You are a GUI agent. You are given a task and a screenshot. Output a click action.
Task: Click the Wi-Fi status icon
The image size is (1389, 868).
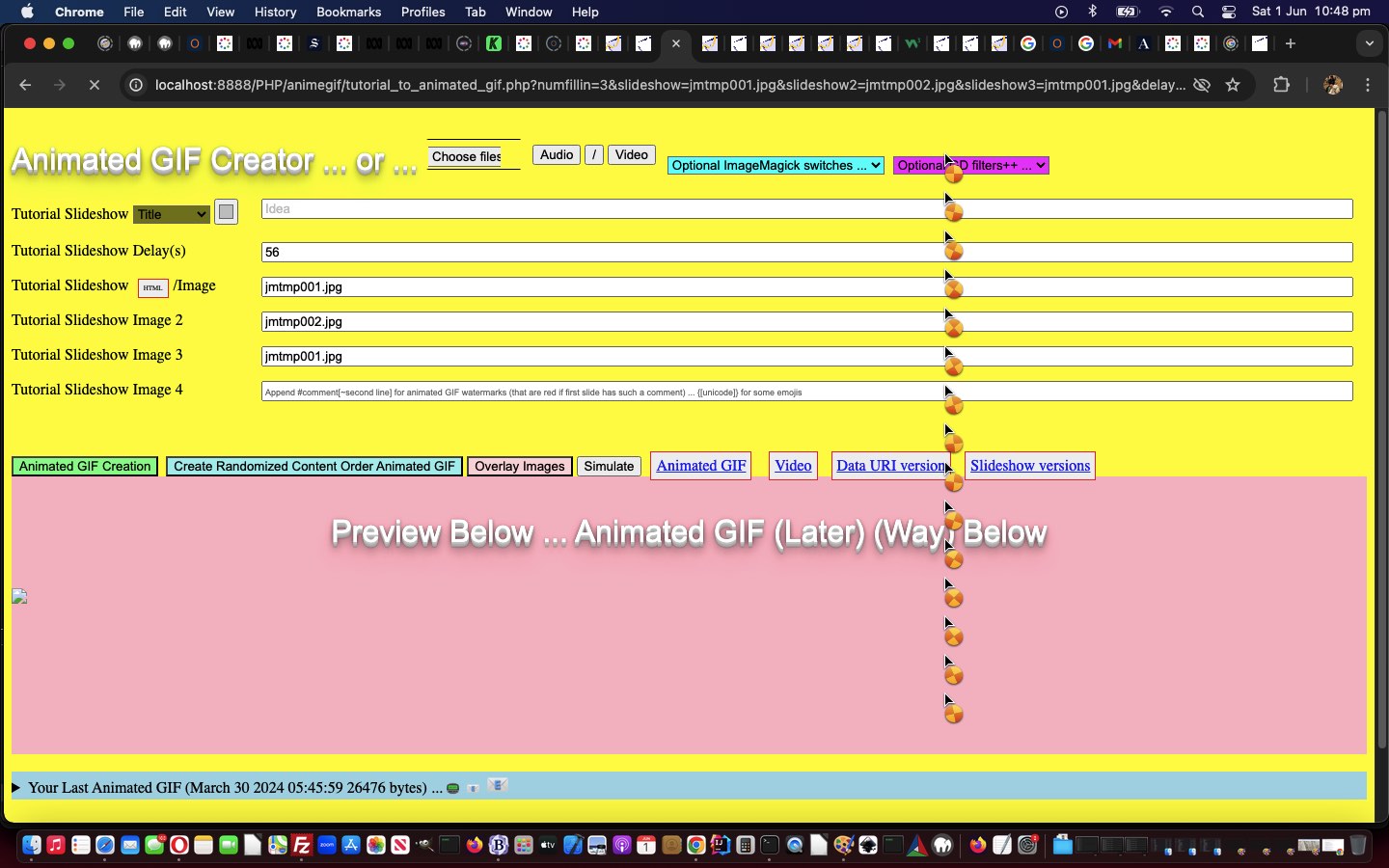click(x=1166, y=12)
